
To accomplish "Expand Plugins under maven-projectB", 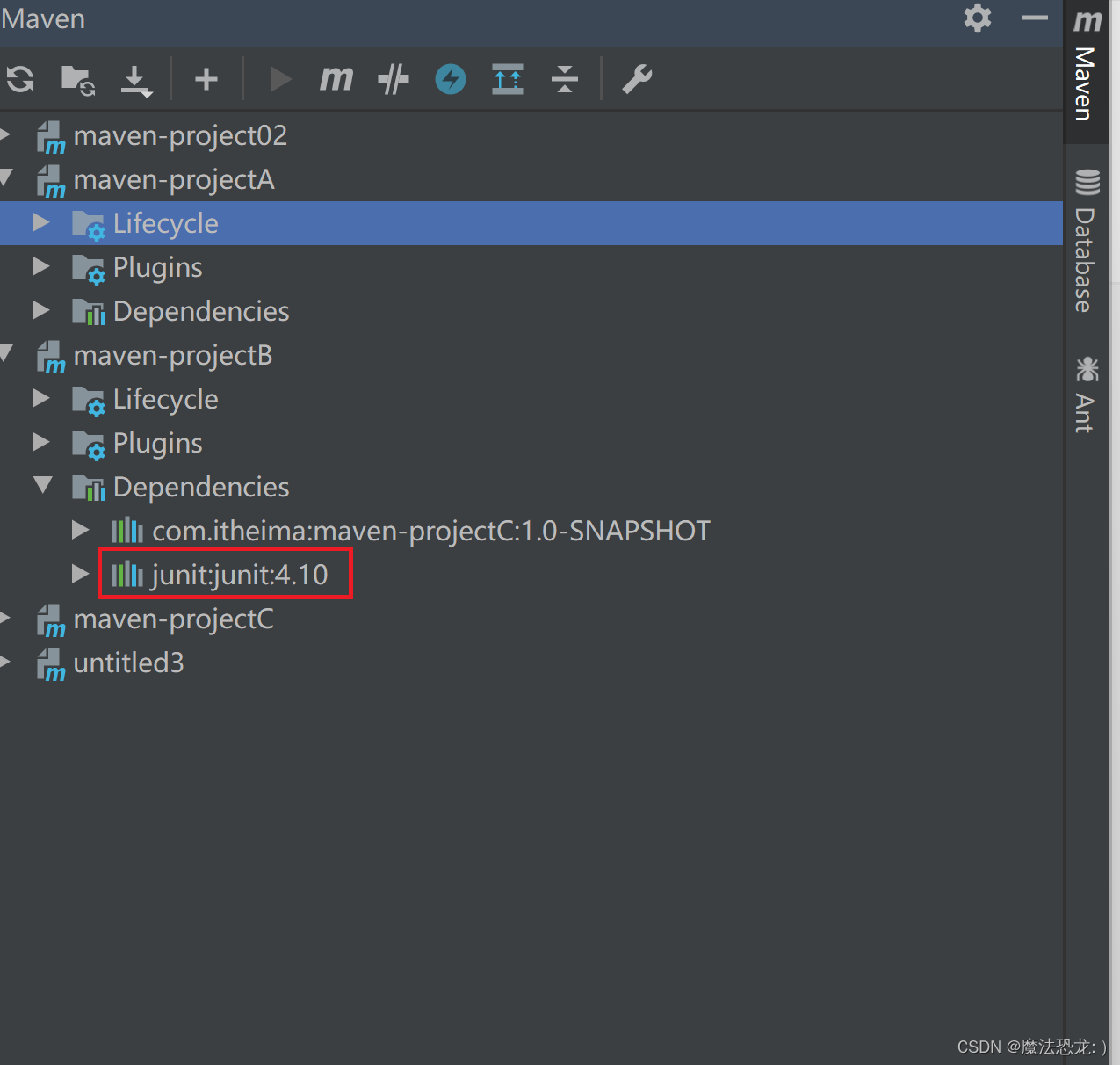I will click(x=41, y=442).
